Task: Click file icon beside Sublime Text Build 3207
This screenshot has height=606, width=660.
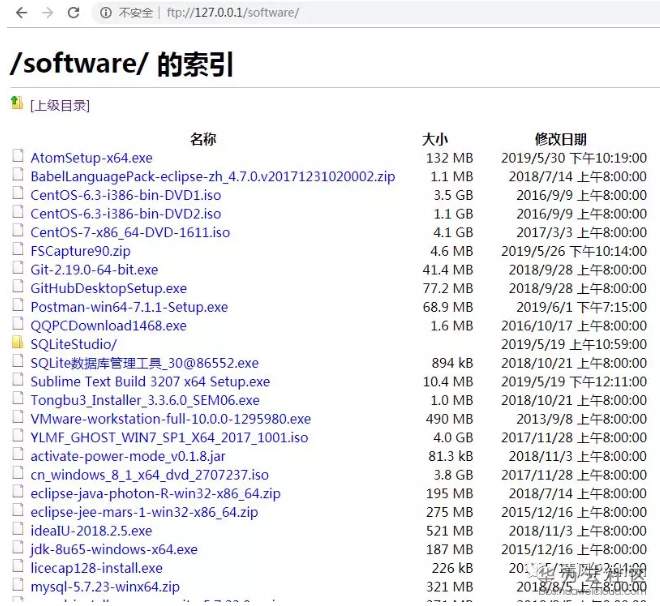Action: tap(17, 380)
